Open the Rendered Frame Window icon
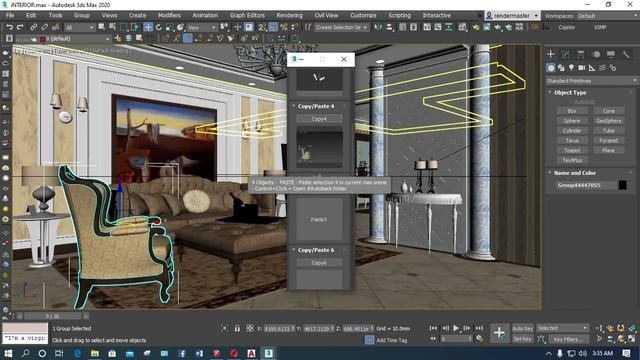Screen dimensions: 640x360 click(x=487, y=27)
